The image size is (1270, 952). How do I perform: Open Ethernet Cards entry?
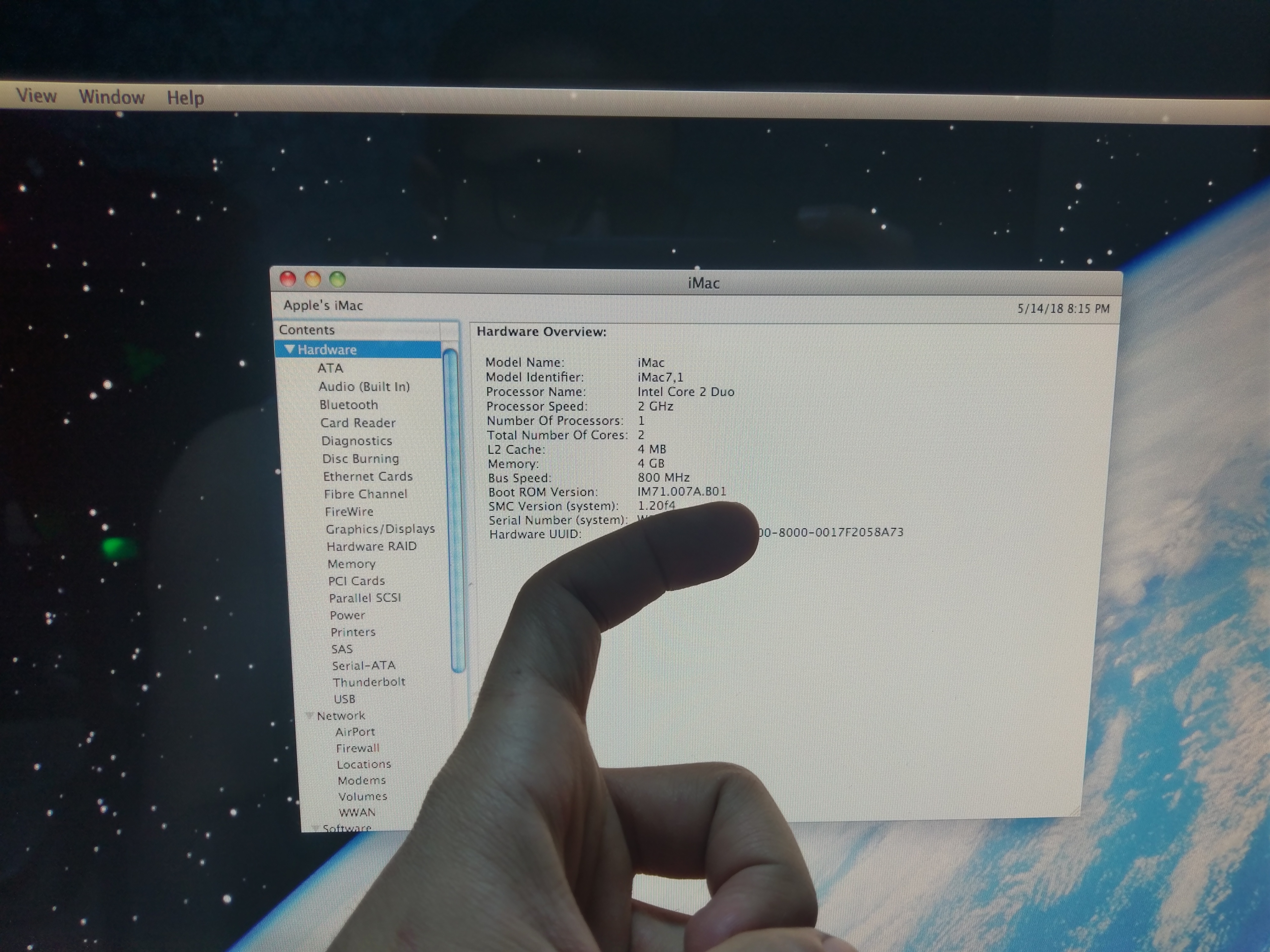[367, 476]
